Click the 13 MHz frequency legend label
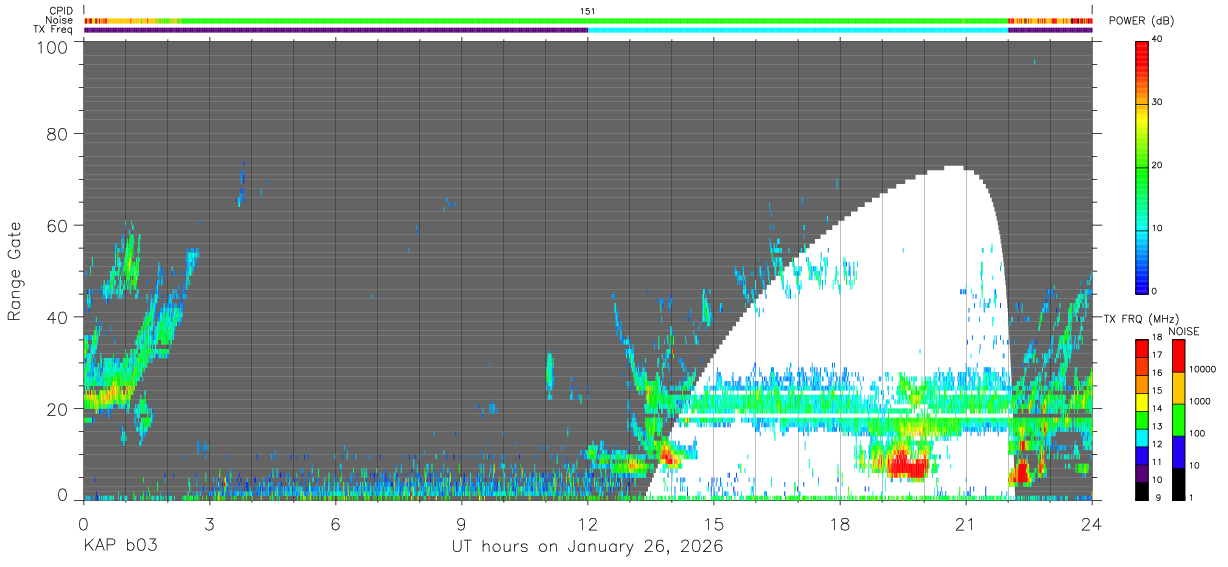1228x567 pixels. coord(1158,426)
